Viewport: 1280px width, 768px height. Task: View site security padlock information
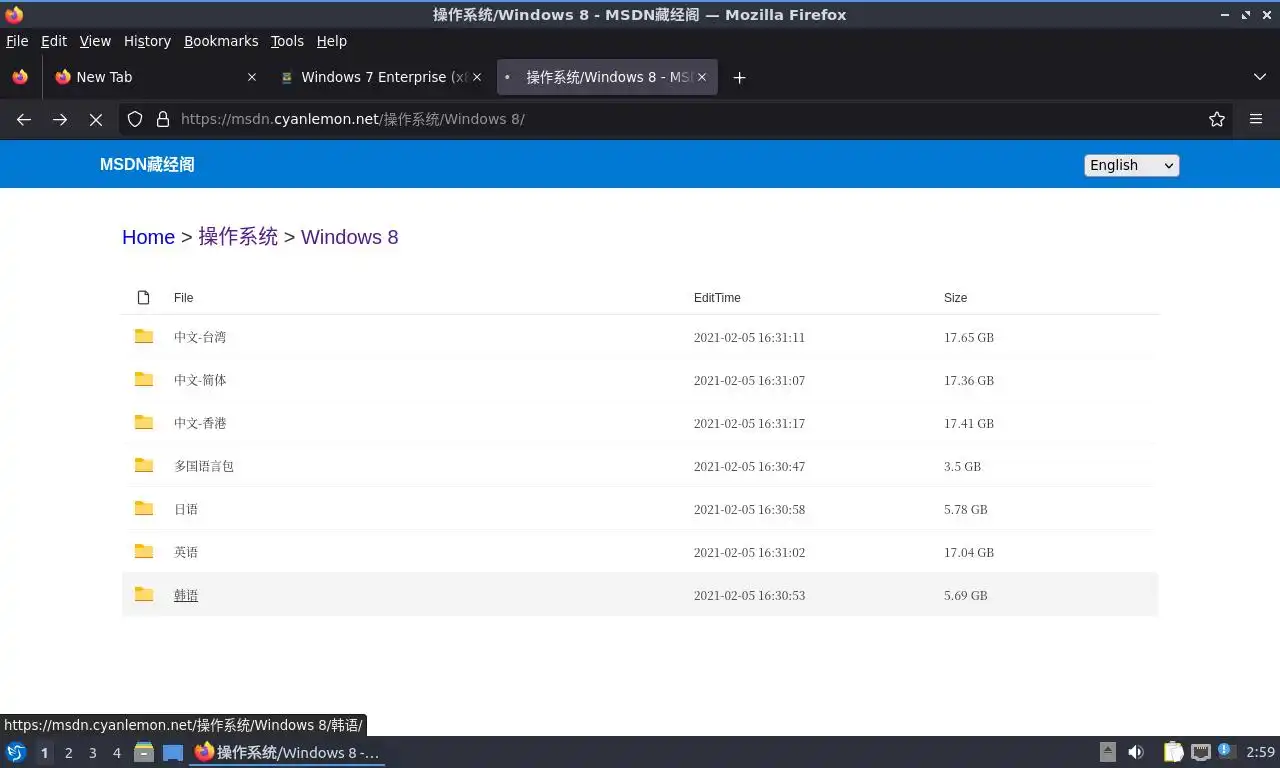pos(163,119)
